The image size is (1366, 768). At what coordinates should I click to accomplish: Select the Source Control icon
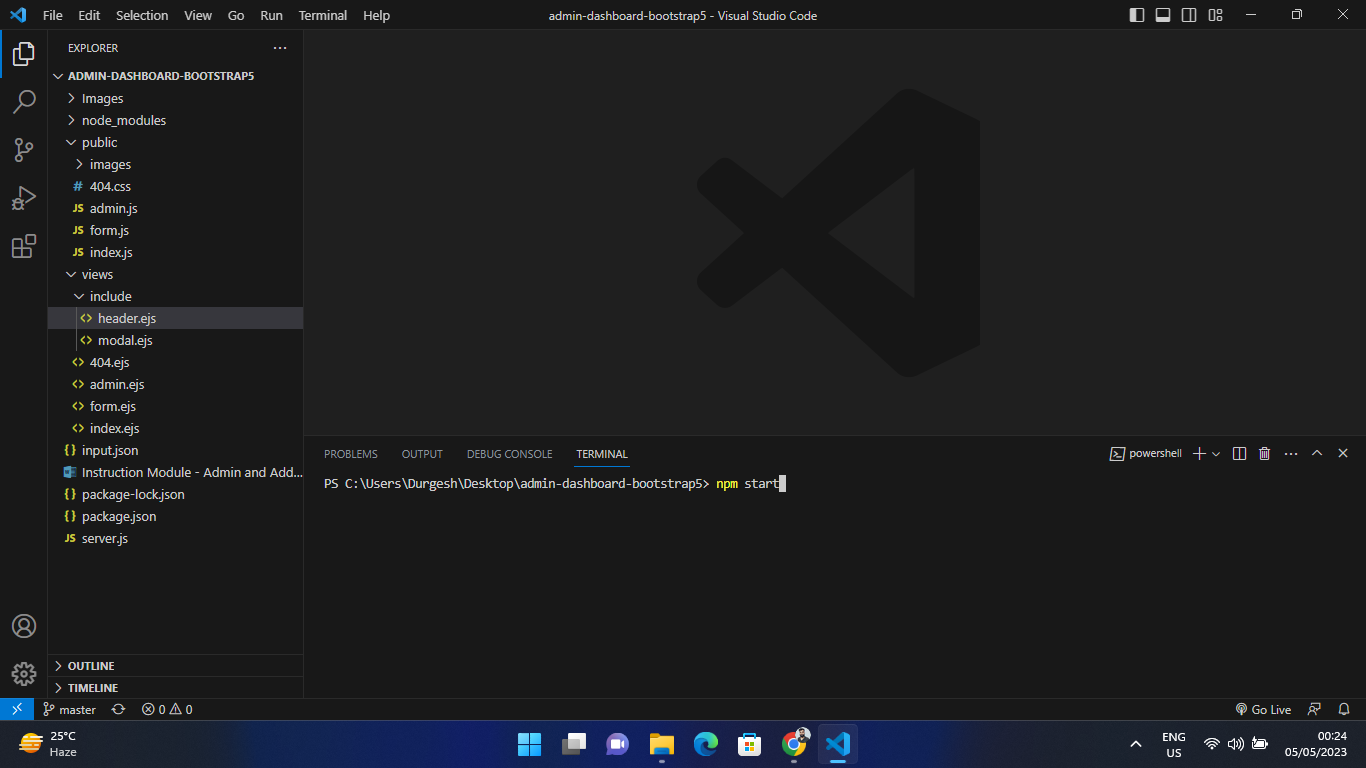click(24, 149)
